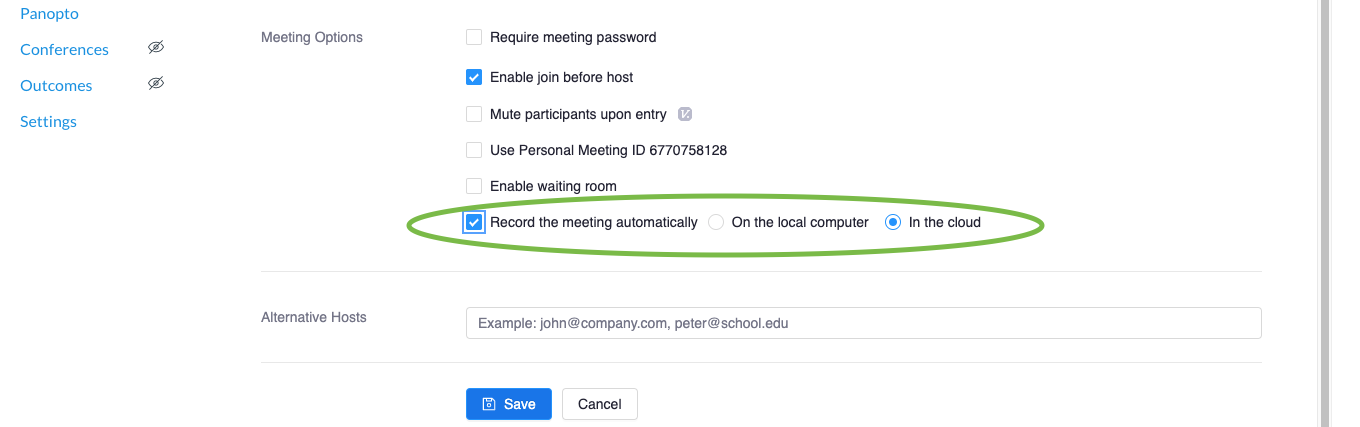
Task: Focus the Alternative Hosts email field
Action: (x=863, y=323)
